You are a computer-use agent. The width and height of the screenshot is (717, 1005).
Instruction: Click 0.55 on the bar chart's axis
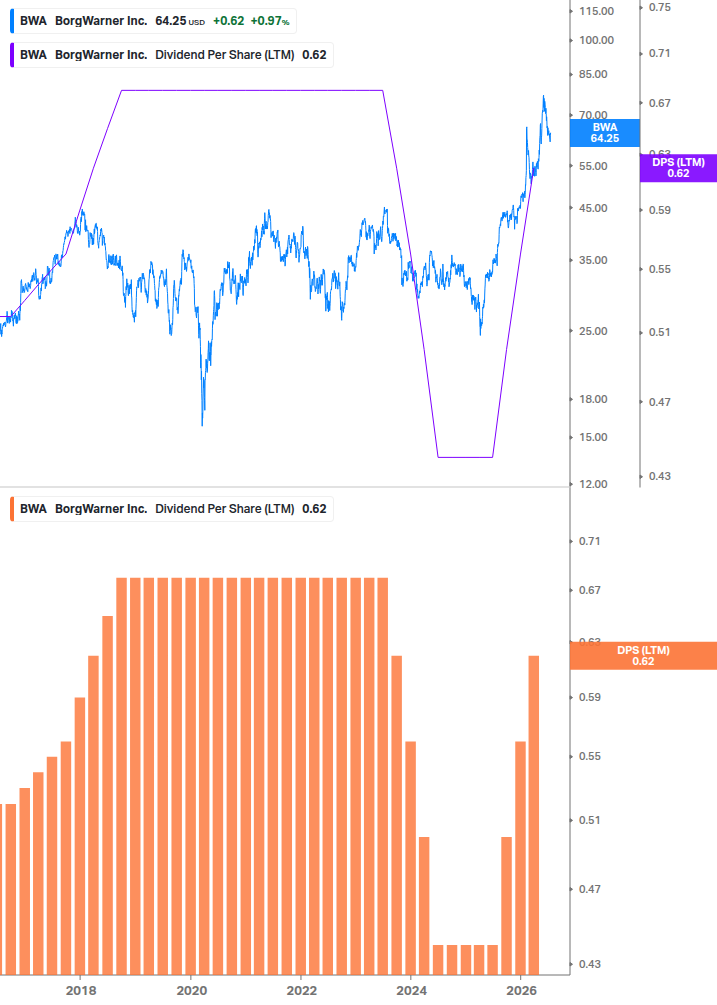click(590, 756)
